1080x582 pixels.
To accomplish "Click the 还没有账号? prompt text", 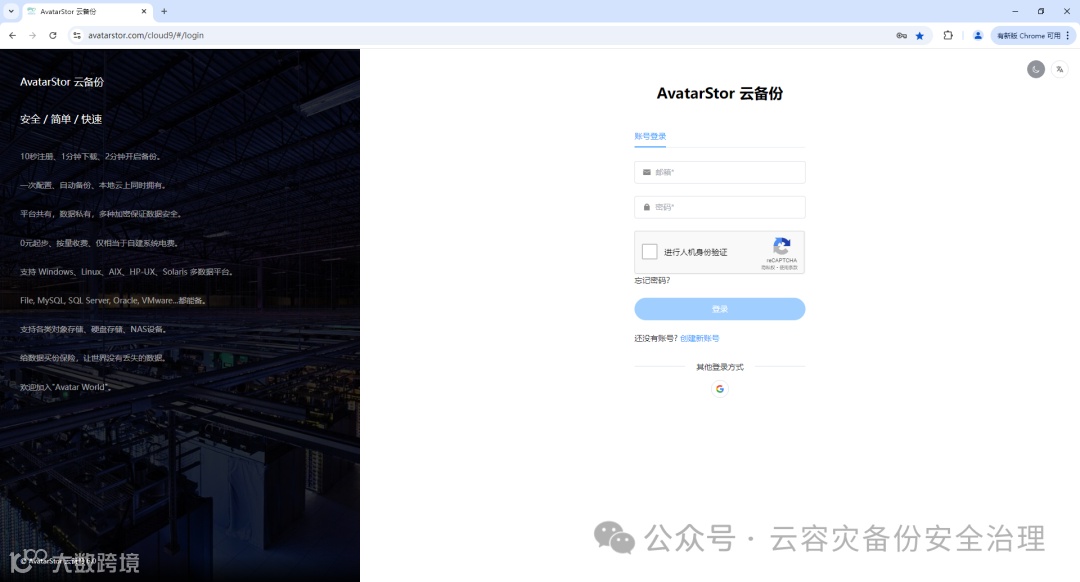I will [656, 338].
